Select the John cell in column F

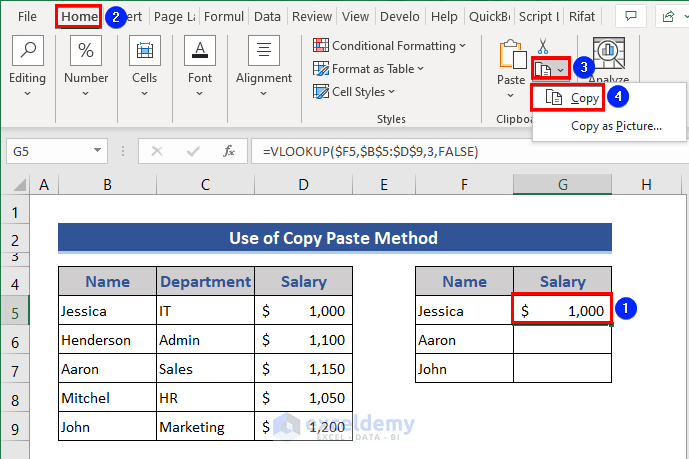pyautogui.click(x=464, y=369)
